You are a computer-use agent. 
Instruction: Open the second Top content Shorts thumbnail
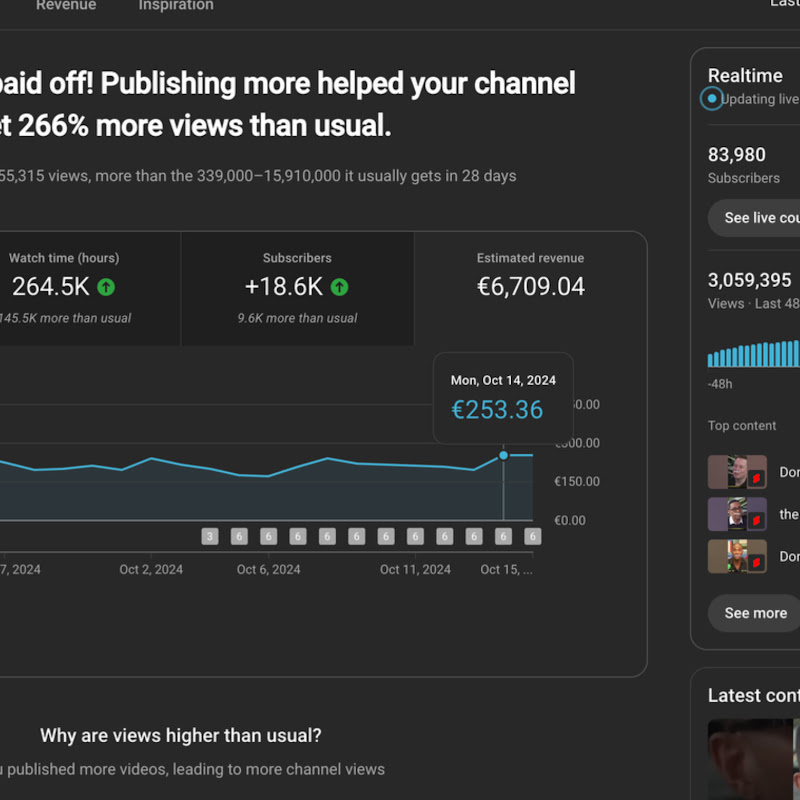pyautogui.click(x=737, y=514)
